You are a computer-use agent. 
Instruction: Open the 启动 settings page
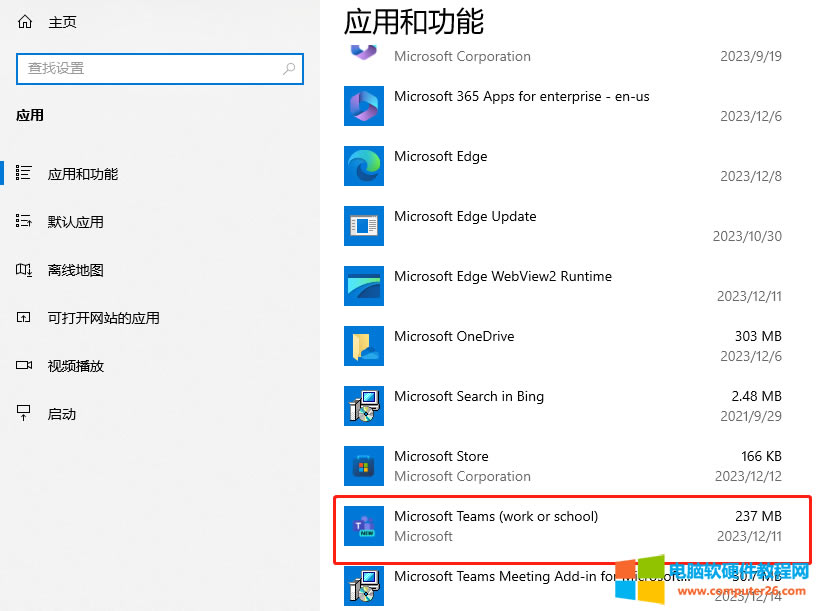61,414
